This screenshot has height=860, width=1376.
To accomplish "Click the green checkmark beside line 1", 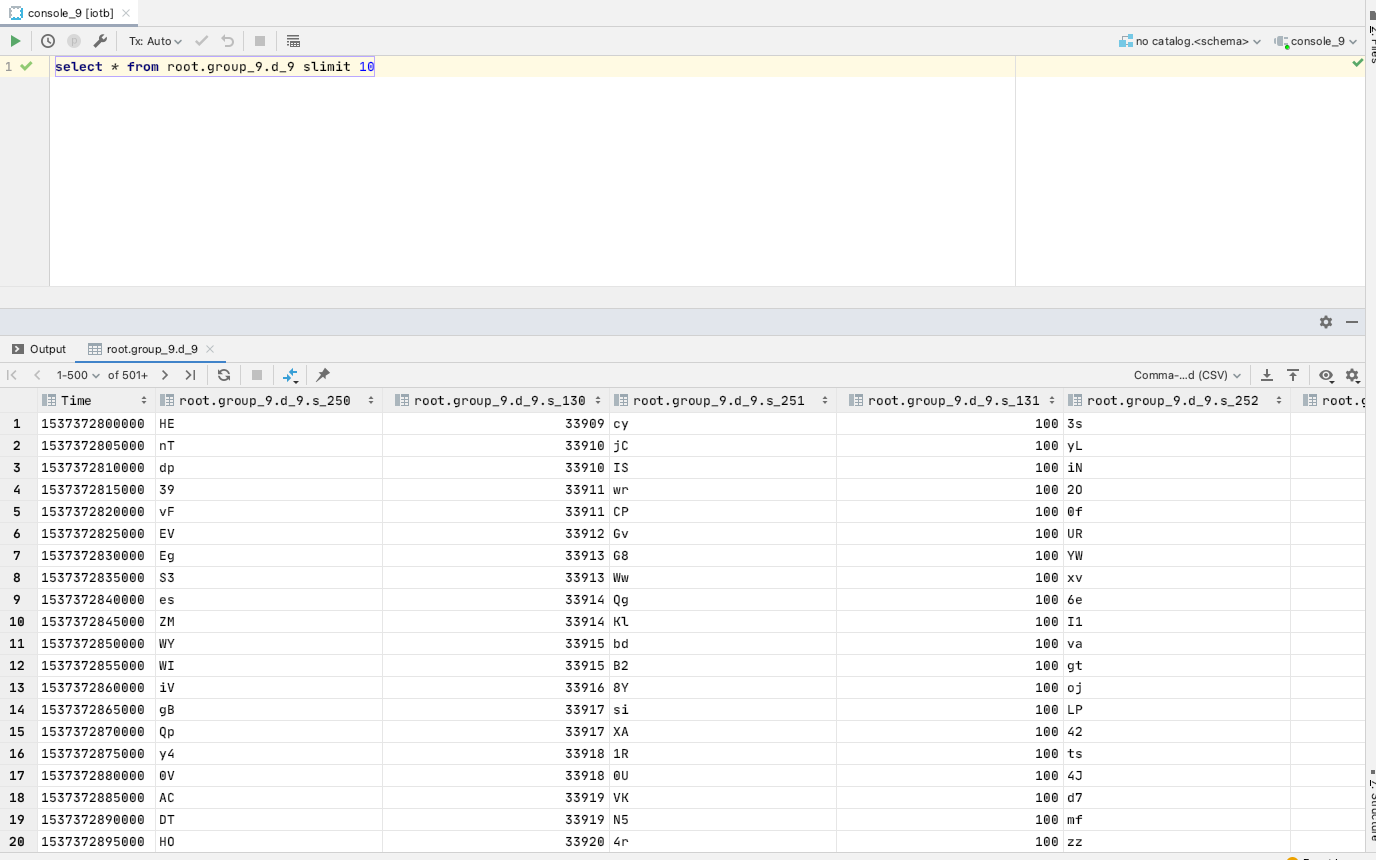I will (26, 66).
